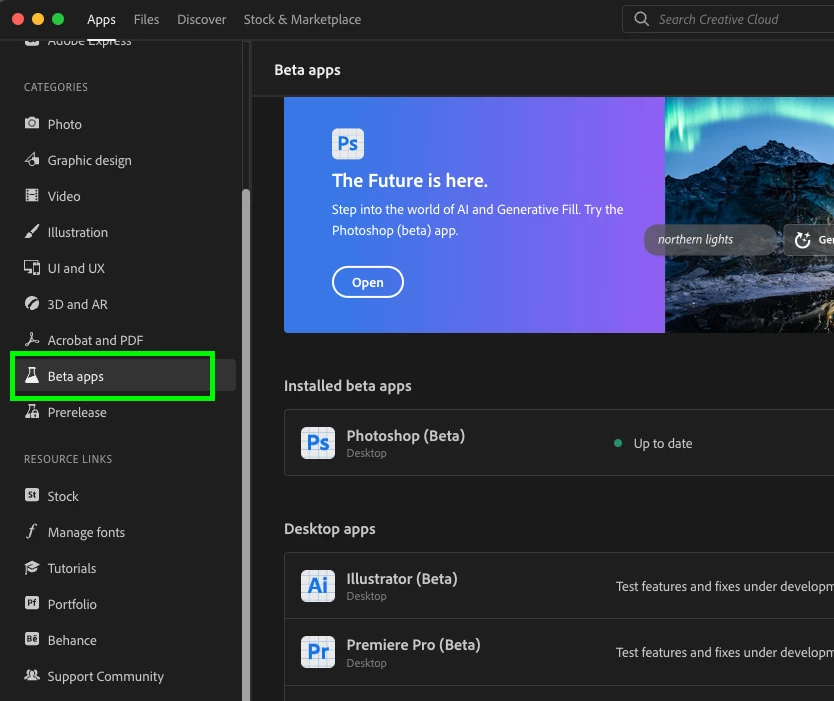Click the Up to date status text
This screenshot has width=834, height=701.
tap(663, 444)
